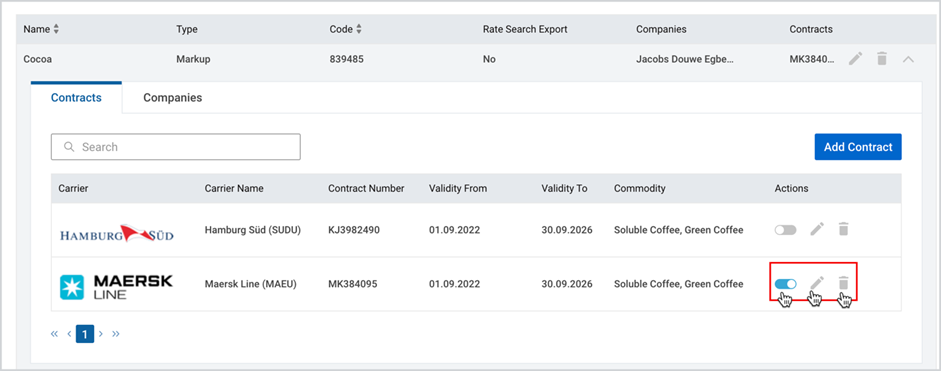Click the Add Contract button
The width and height of the screenshot is (941, 371).
[x=858, y=147]
